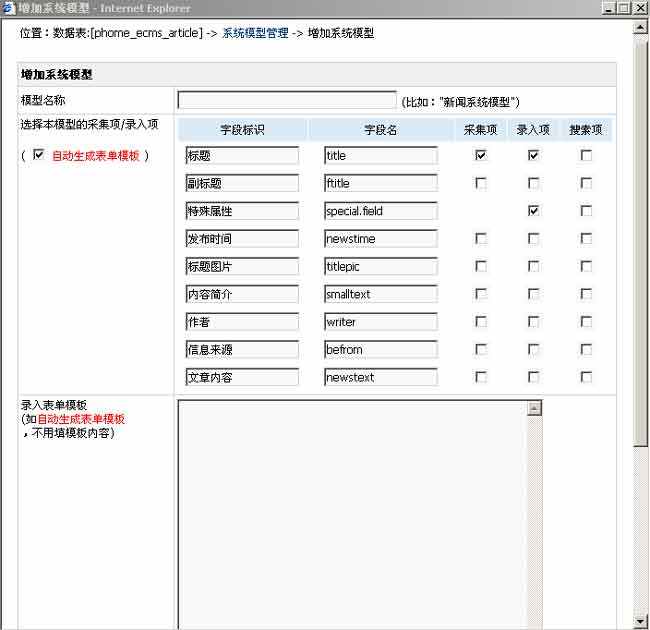This screenshot has width=650, height=630.
Task: Enable 搜索项 for the newstext row
Action: (x=586, y=377)
